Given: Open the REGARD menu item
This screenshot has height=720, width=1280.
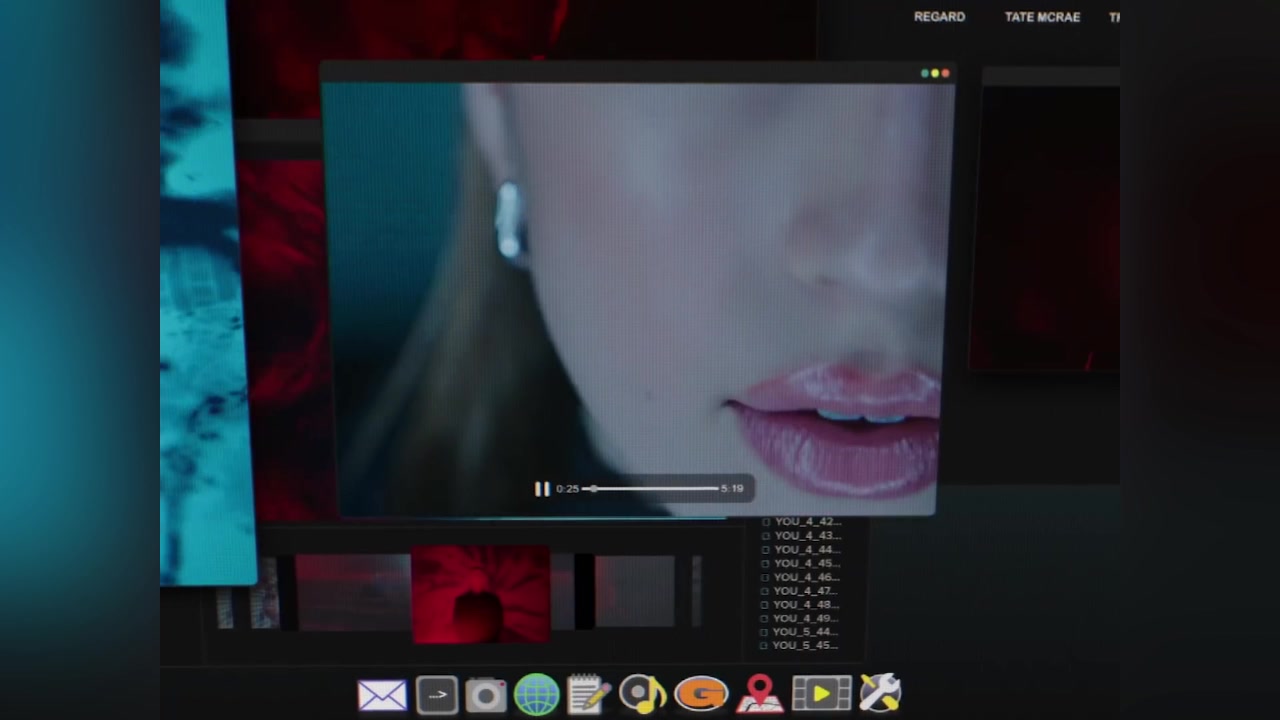Looking at the screenshot, I should click(x=939, y=17).
